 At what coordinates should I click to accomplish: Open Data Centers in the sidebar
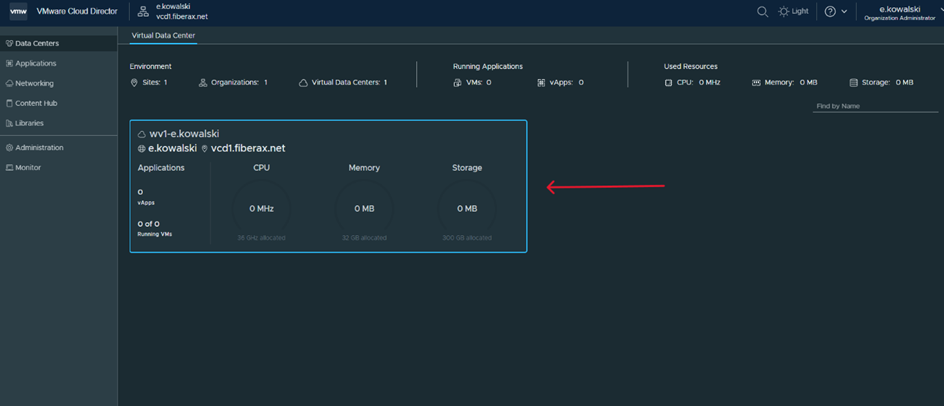[x=36, y=44]
